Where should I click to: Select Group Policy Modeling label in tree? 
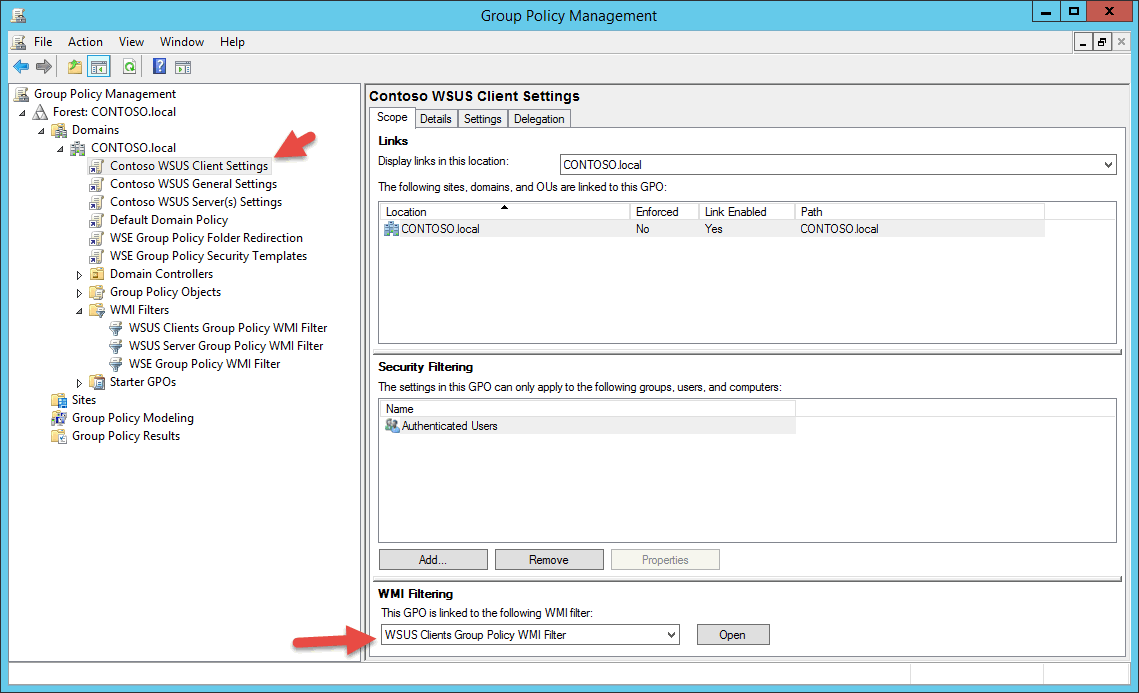click(133, 418)
